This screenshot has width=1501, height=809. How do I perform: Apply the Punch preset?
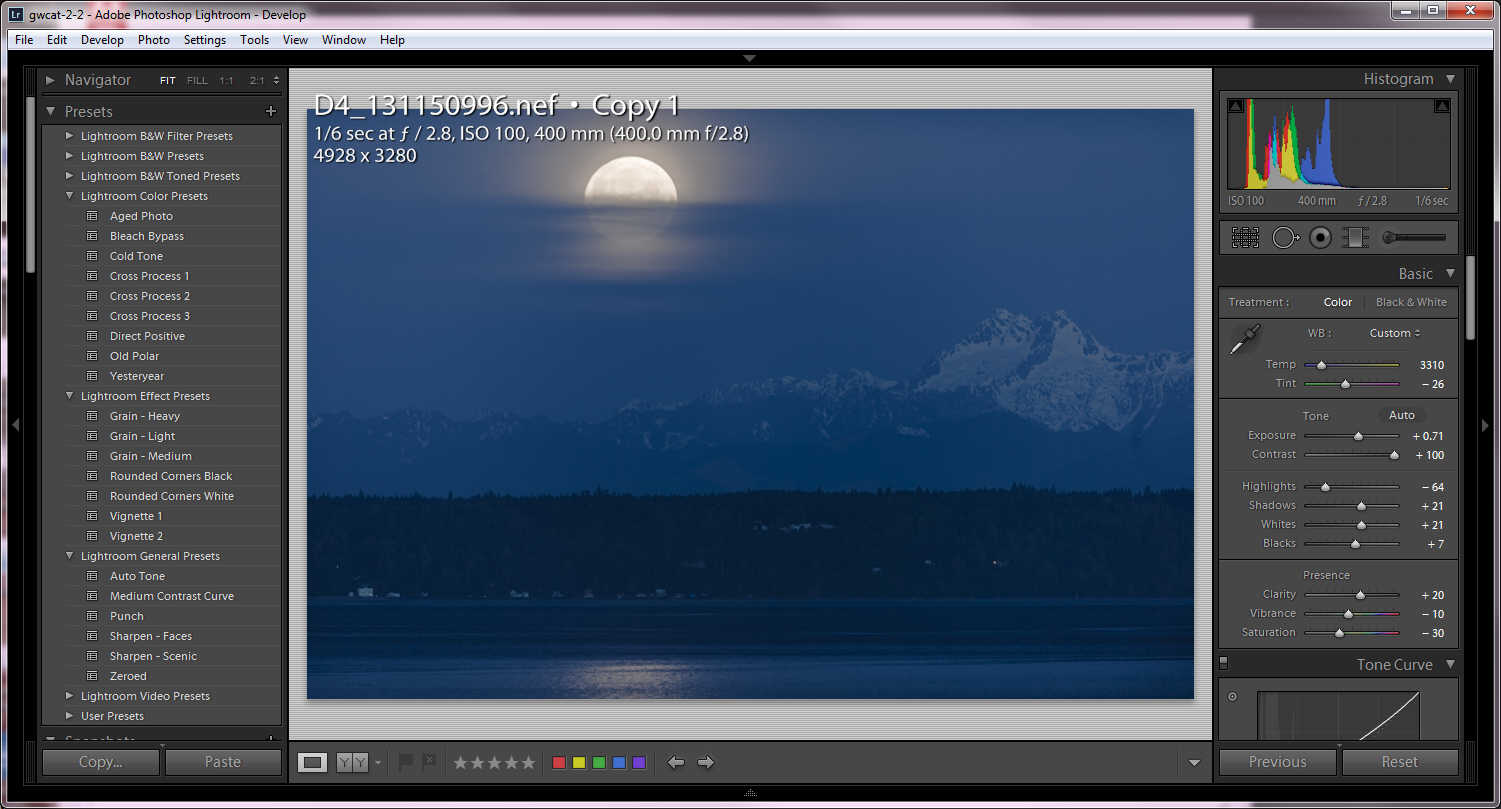[127, 616]
